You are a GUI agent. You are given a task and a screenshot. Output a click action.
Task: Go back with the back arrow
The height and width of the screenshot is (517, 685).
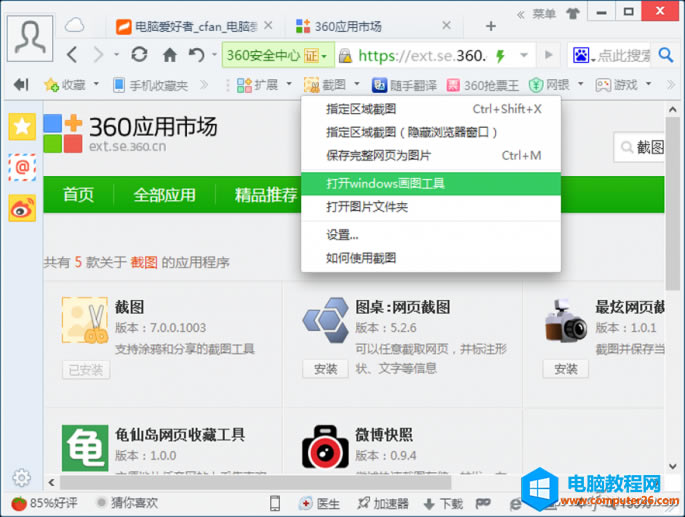(x=72, y=55)
